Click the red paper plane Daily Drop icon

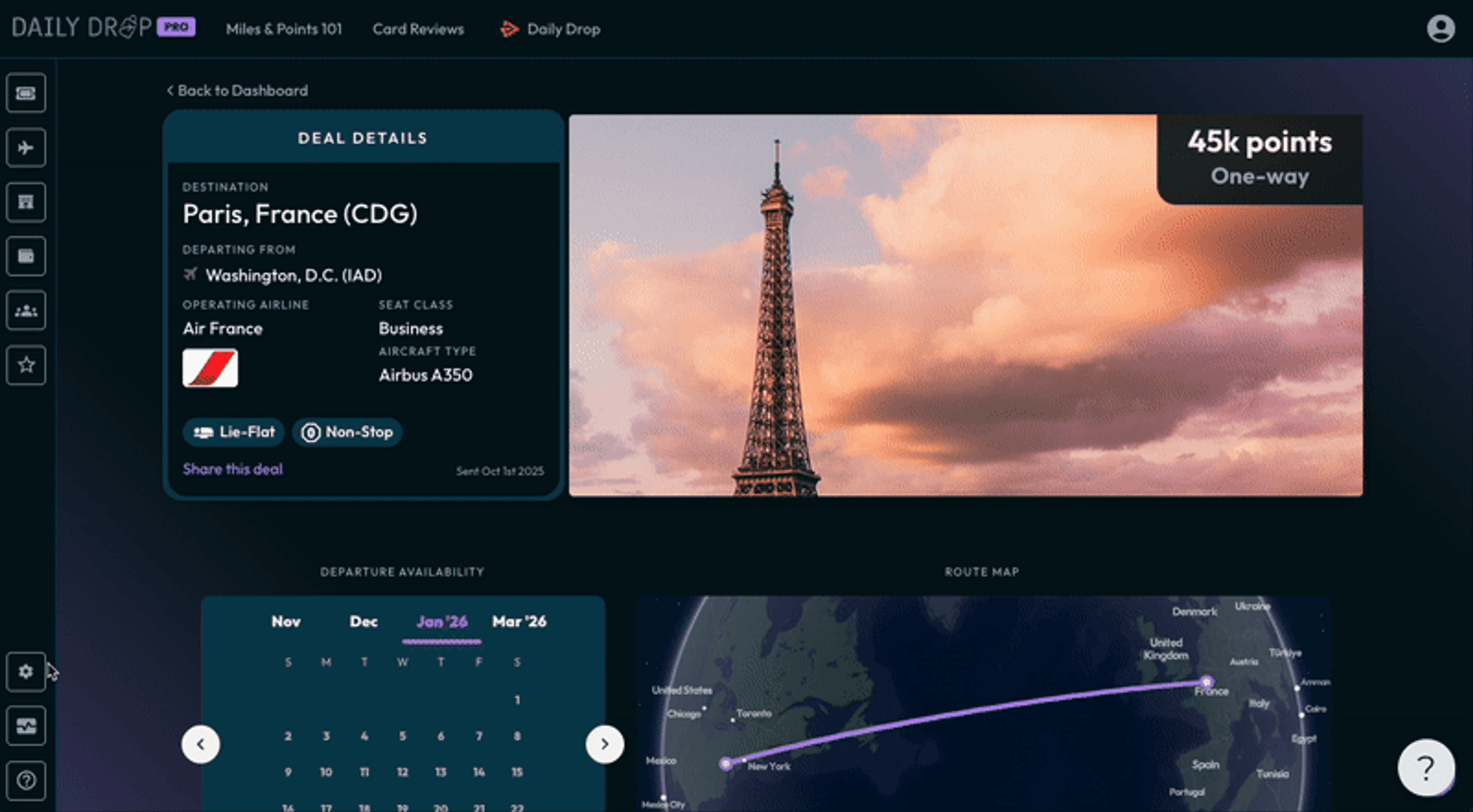(509, 29)
